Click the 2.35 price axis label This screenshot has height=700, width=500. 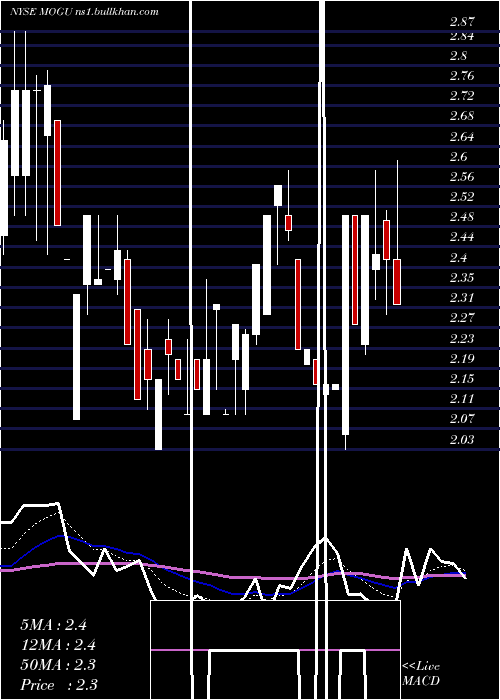462,278
